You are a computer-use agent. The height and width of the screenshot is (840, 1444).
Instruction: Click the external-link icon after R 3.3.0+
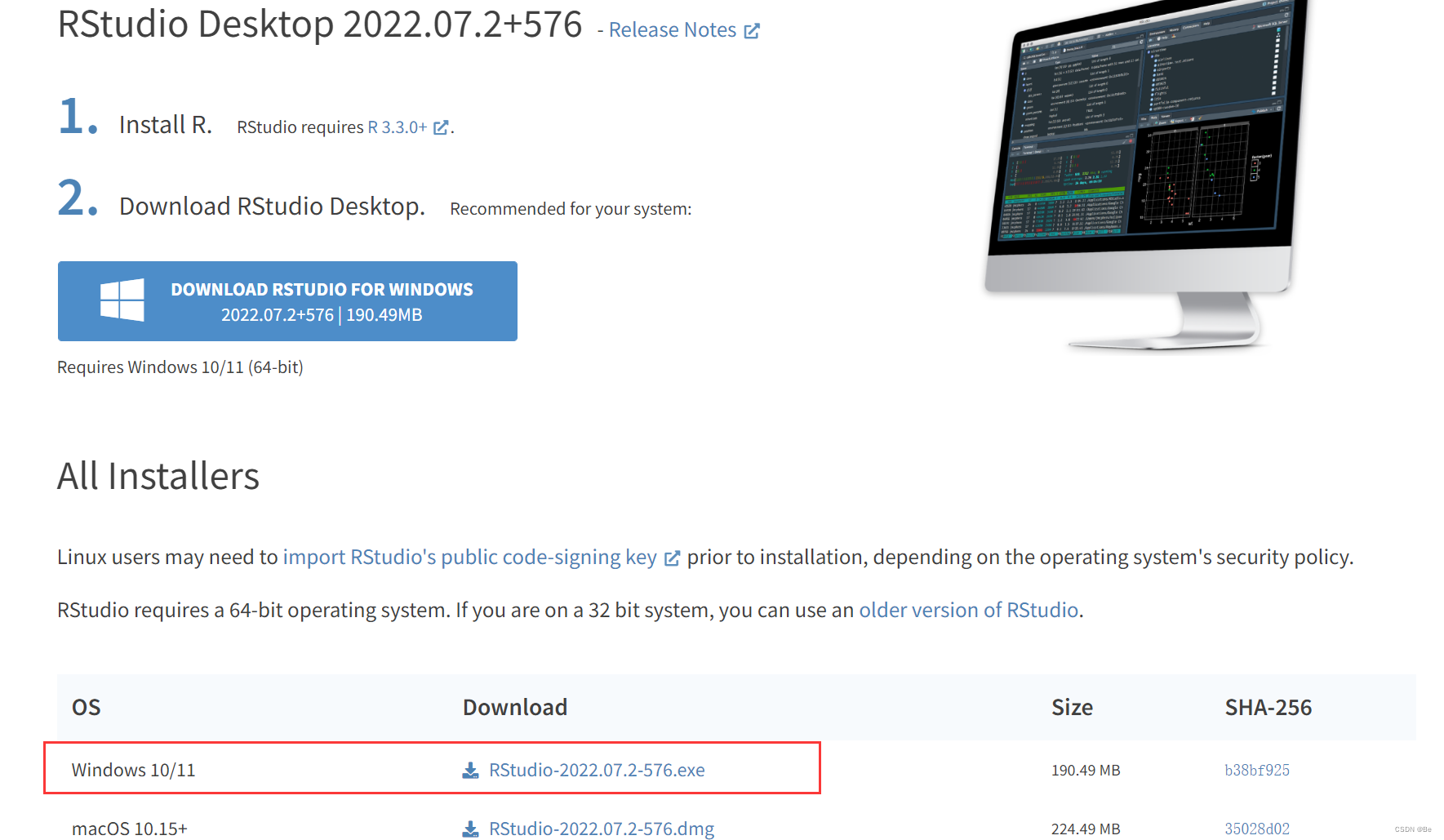[x=441, y=127]
